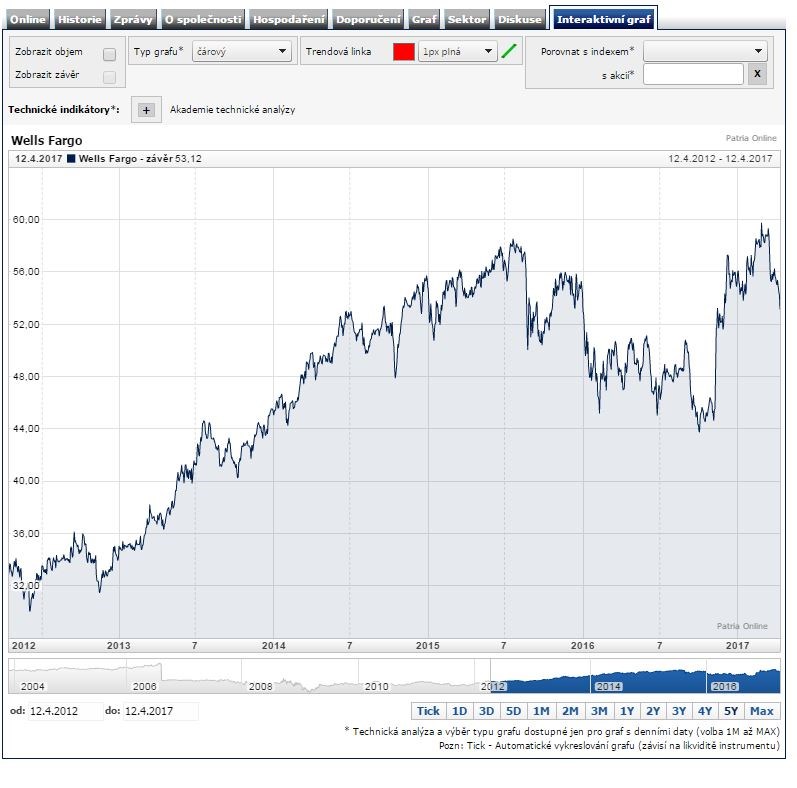797x788 pixels.
Task: Open the Typ grafu dropdown
Action: click(241, 51)
